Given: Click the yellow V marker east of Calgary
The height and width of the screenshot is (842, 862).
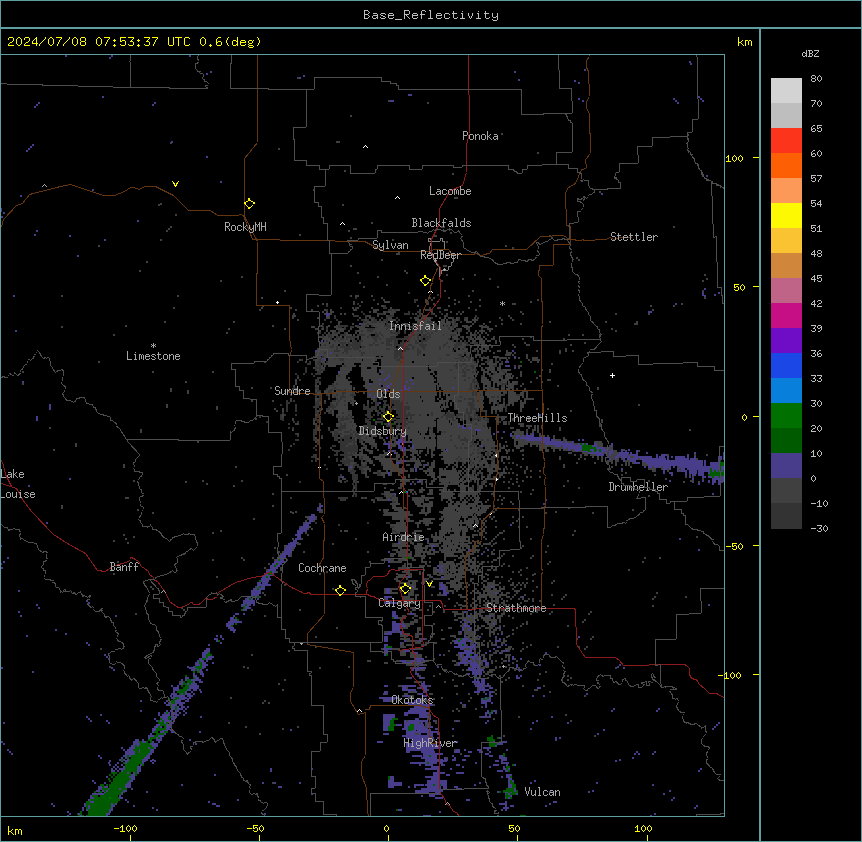Looking at the screenshot, I should (x=429, y=584).
